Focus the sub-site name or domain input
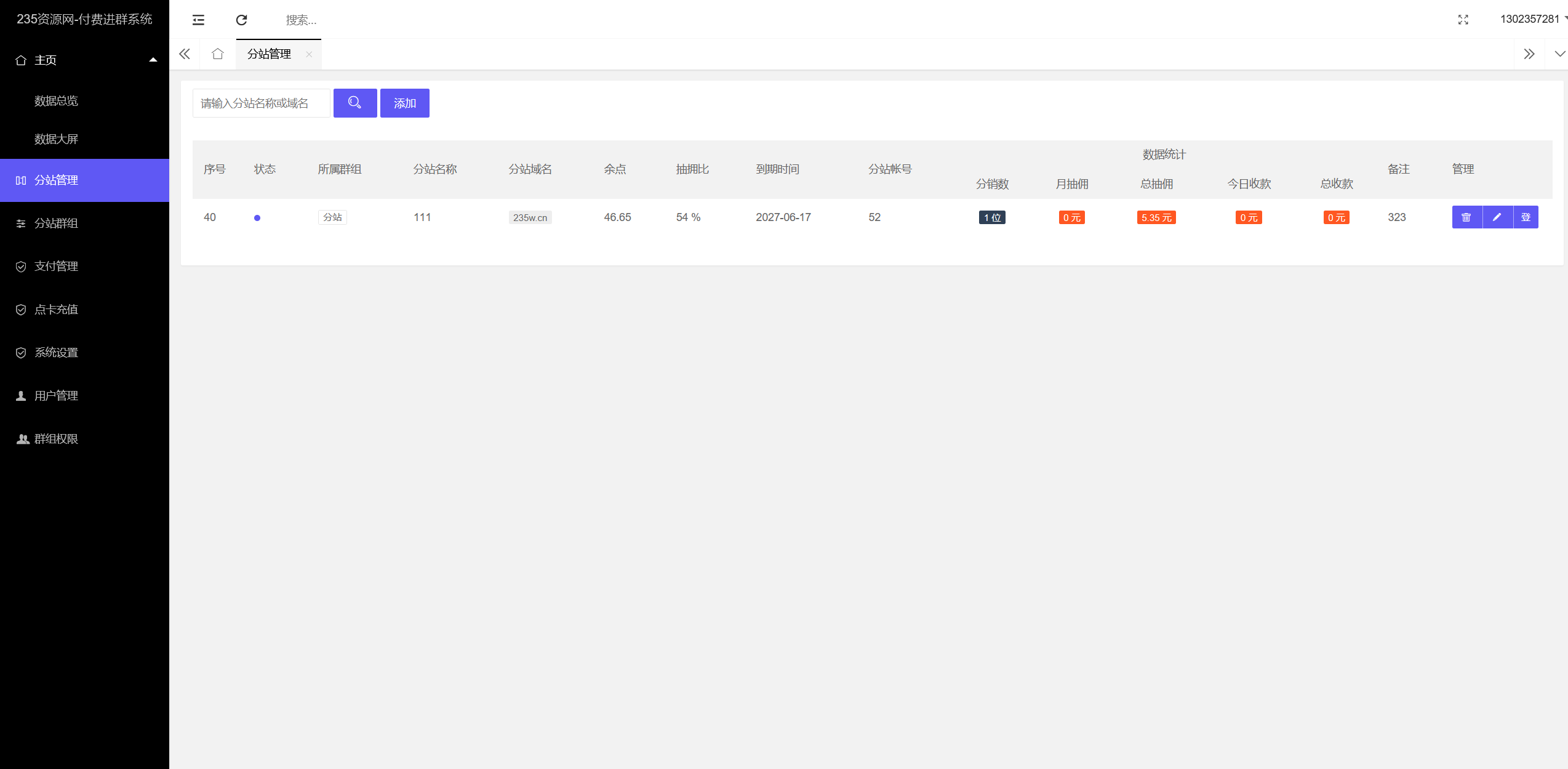Image resolution: width=1568 pixels, height=769 pixels. (x=261, y=103)
